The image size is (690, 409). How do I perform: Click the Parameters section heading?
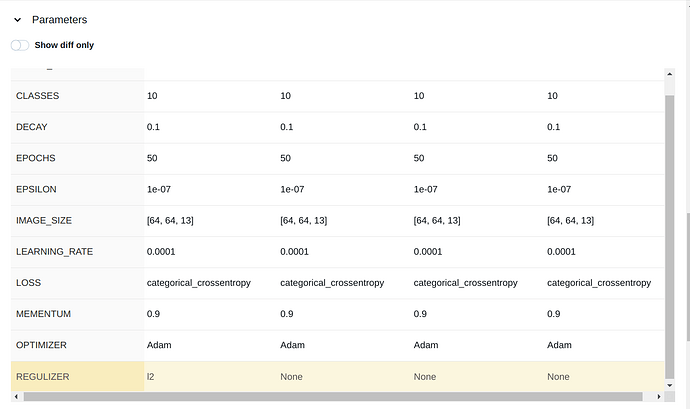point(59,20)
